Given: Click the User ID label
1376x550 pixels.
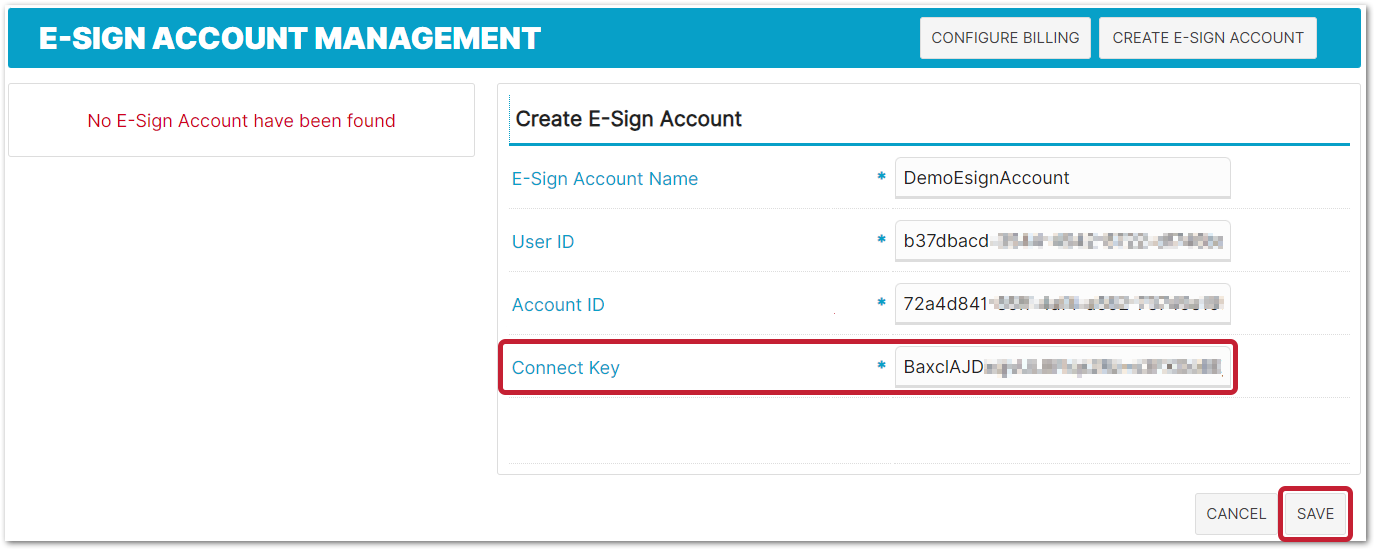Looking at the screenshot, I should click(x=543, y=242).
